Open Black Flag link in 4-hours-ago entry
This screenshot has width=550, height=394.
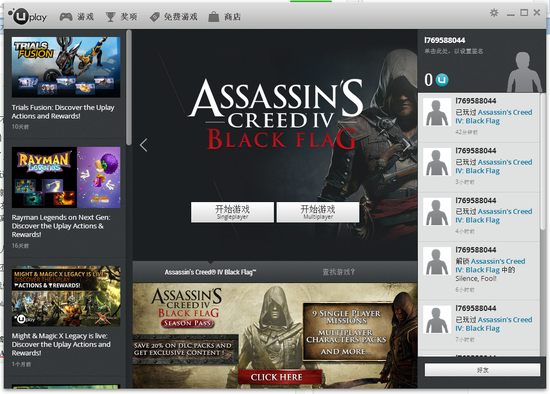pos(494,216)
